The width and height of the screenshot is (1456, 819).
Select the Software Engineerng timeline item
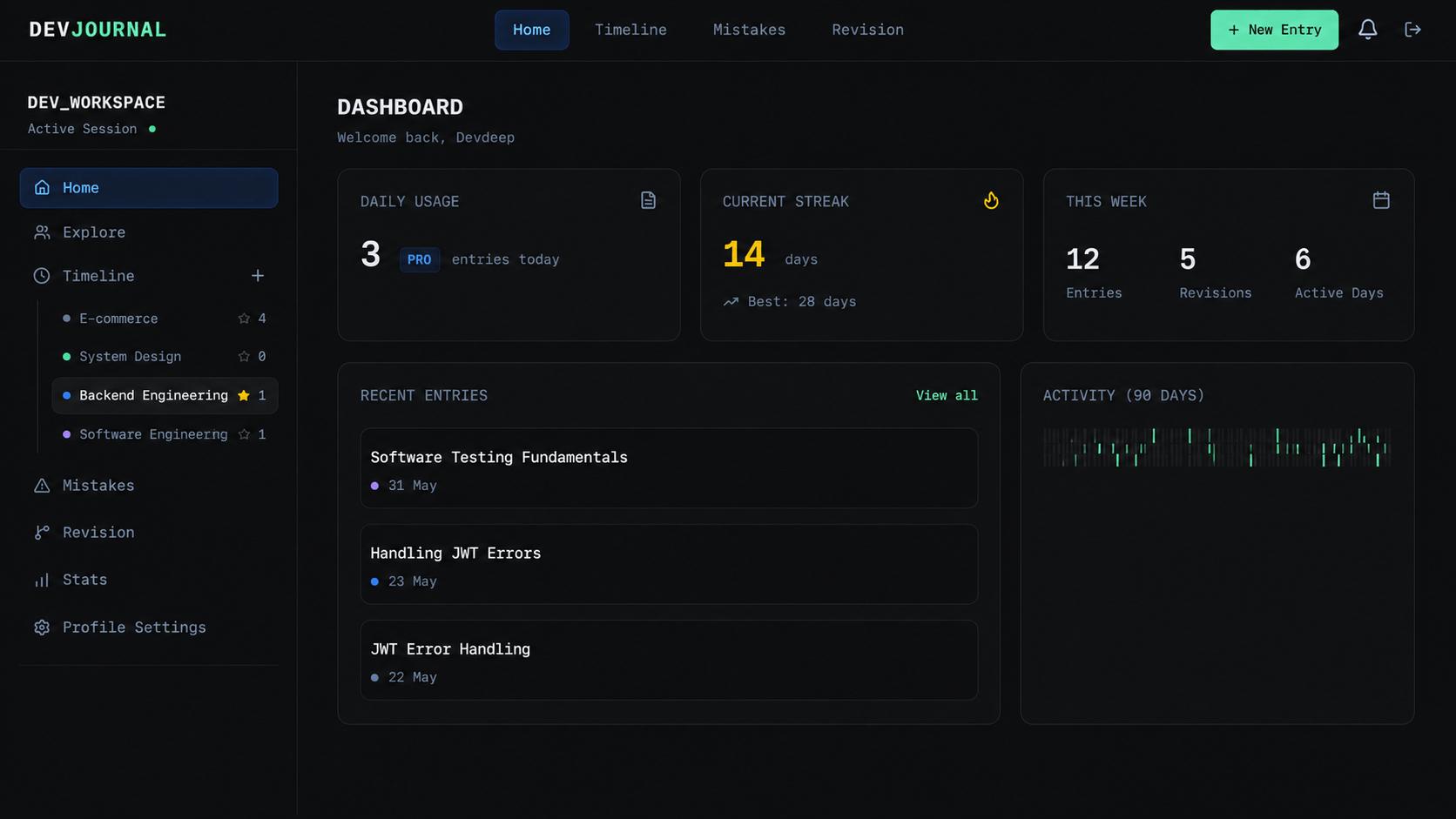(x=165, y=434)
